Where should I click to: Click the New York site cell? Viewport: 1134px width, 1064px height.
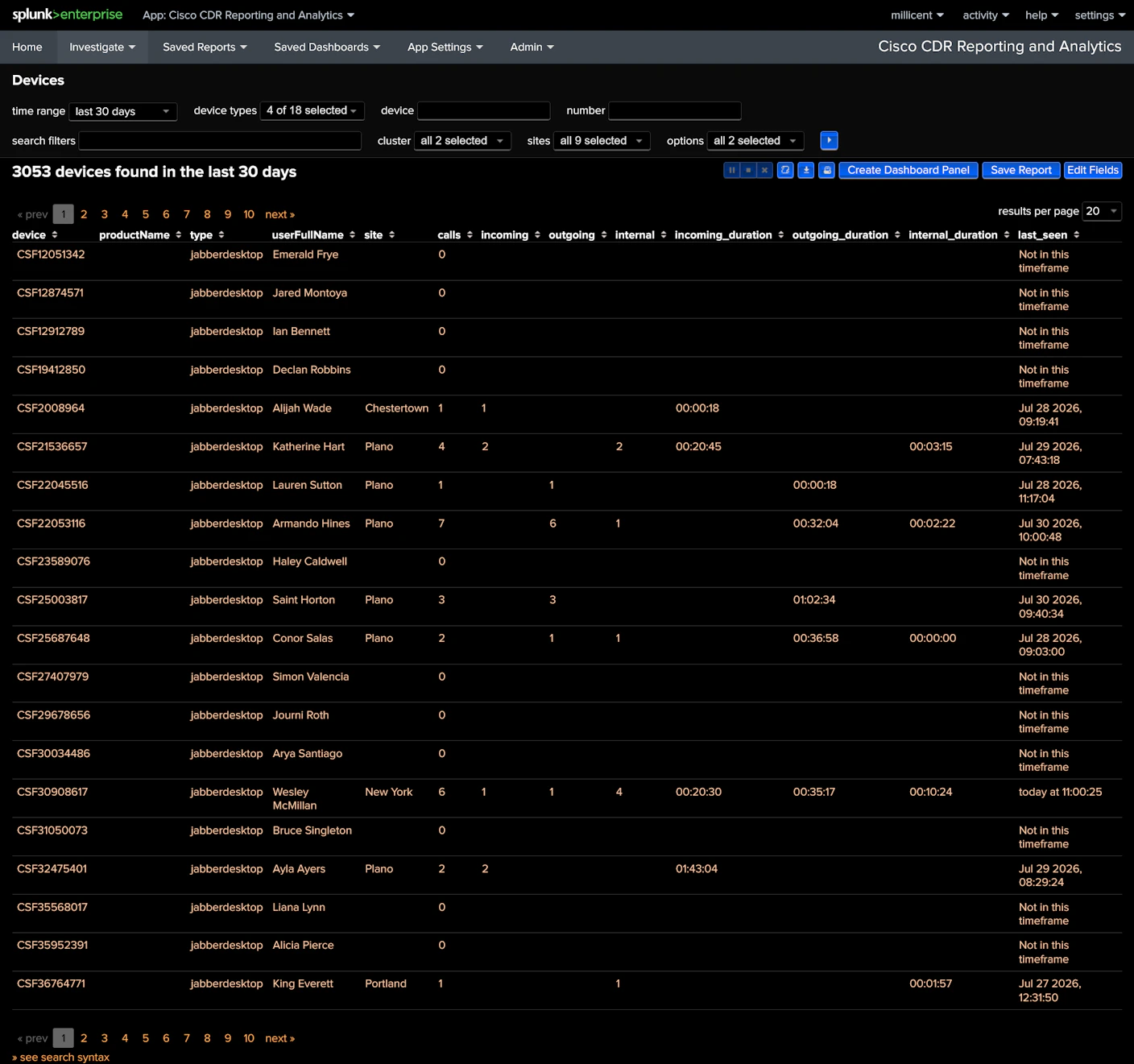coord(388,793)
